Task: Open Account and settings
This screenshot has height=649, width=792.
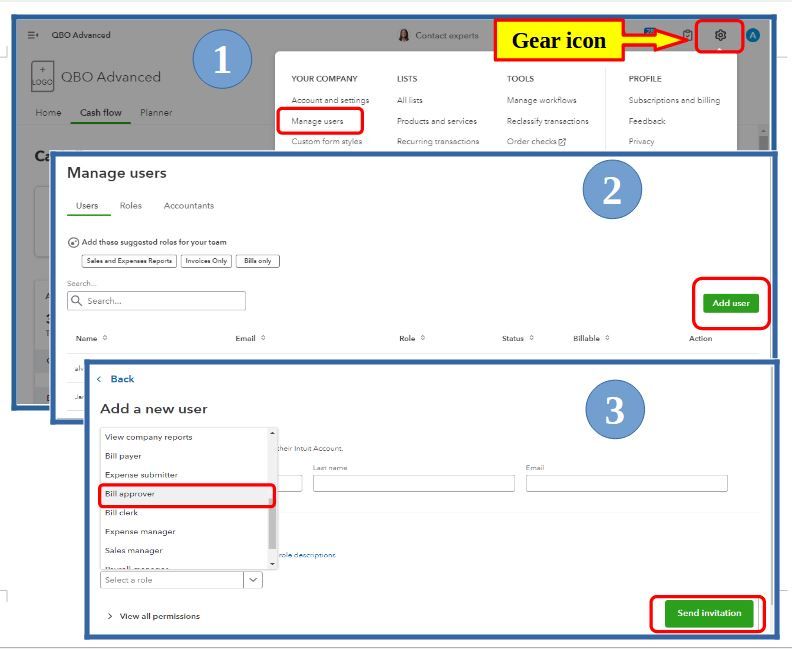Action: 330,100
